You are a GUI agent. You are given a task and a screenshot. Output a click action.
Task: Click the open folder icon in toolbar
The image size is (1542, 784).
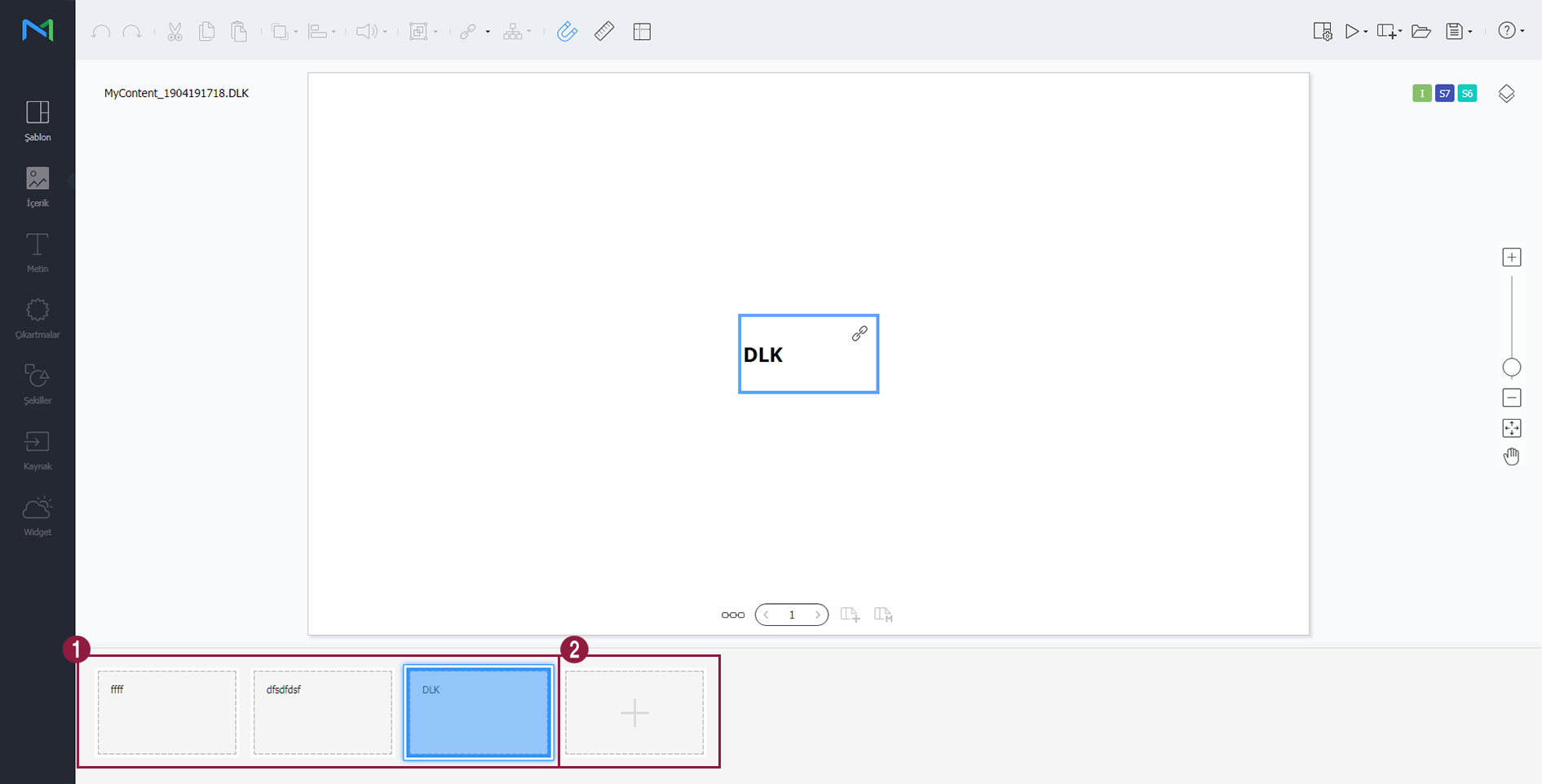[1421, 32]
